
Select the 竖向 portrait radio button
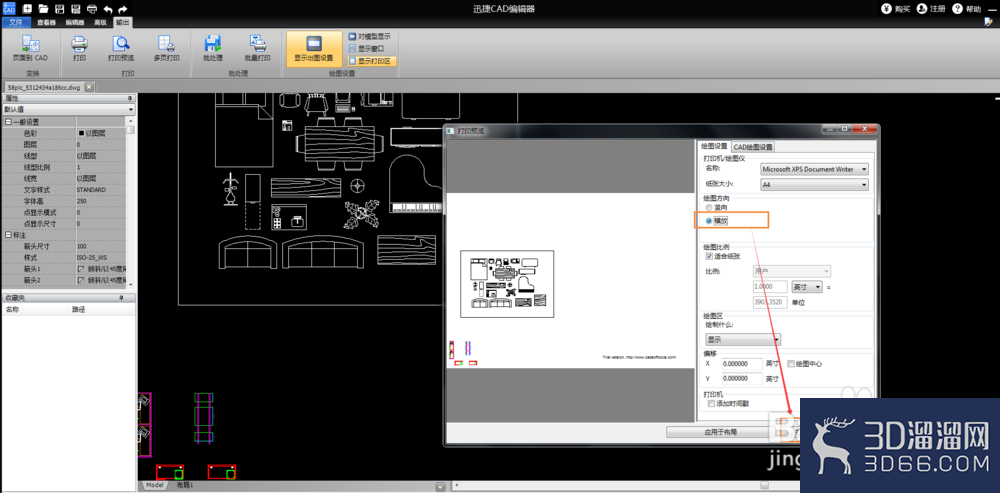[709, 208]
